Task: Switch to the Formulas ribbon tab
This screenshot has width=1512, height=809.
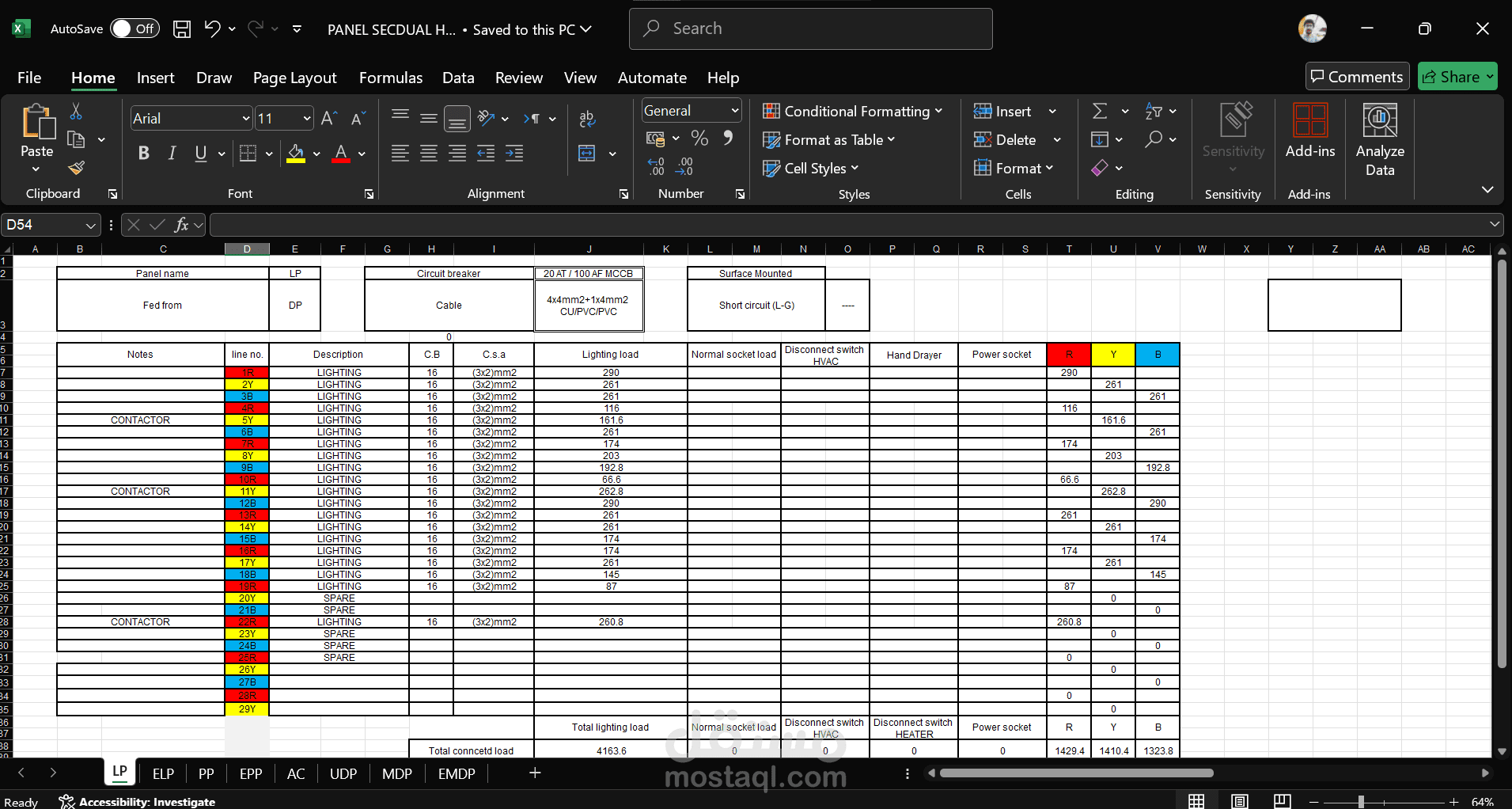Action: (x=391, y=78)
